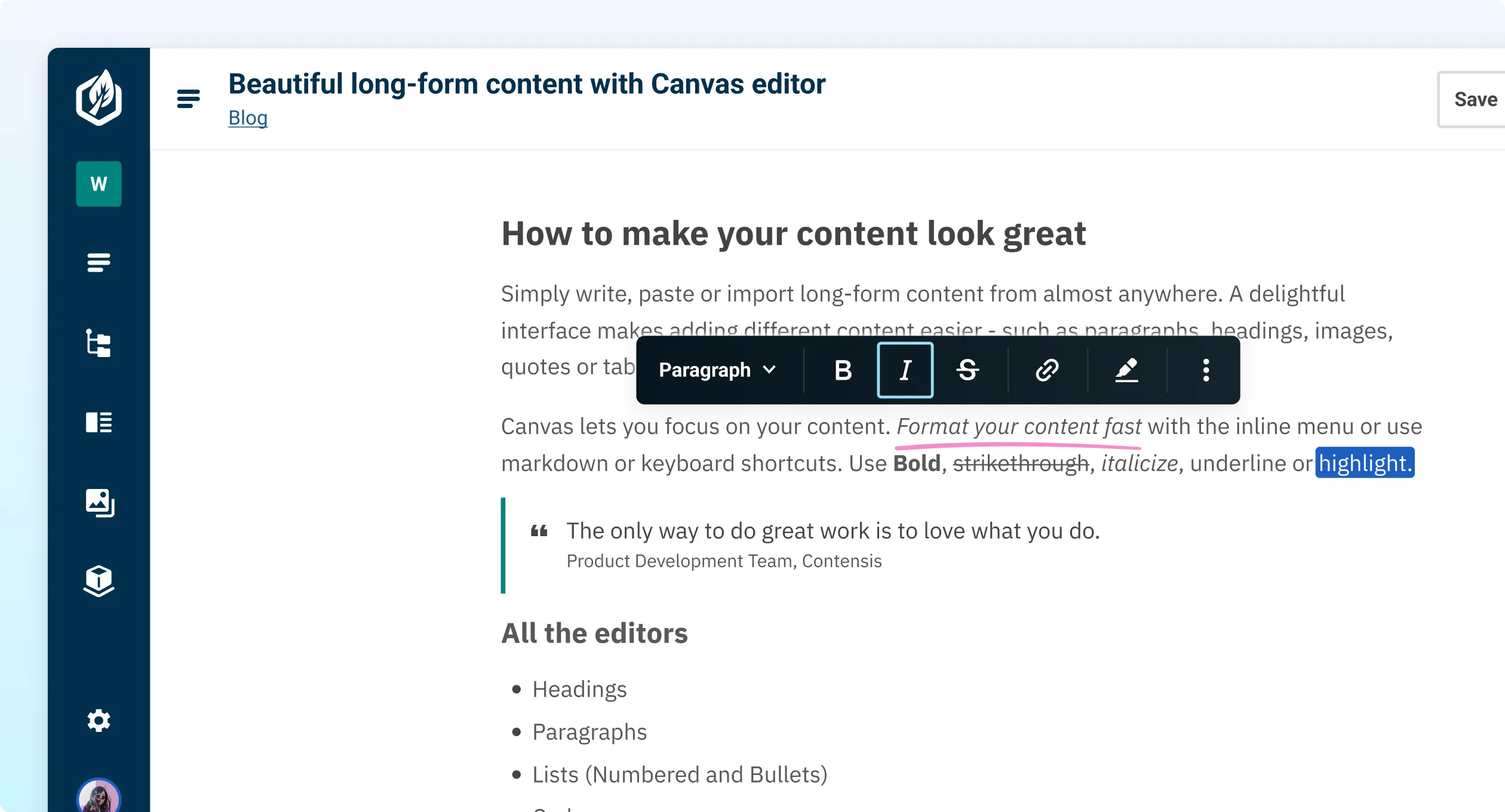Toggle bold formatting in the inline menu

843,370
